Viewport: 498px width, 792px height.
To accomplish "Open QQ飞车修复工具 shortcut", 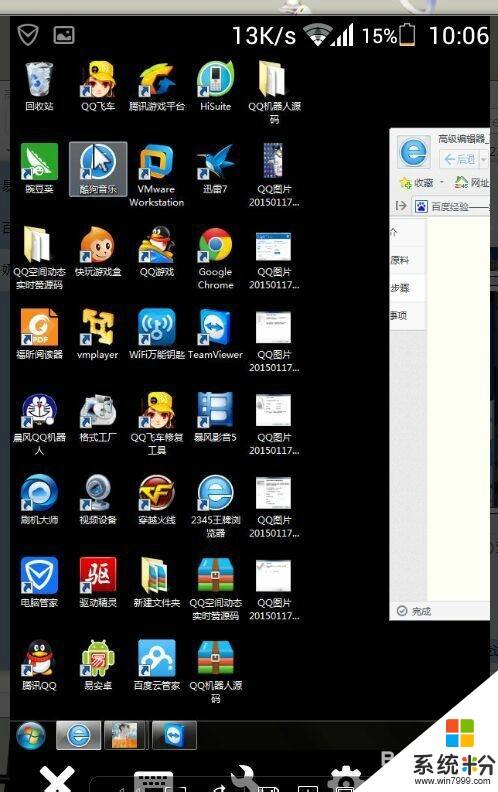I will (x=157, y=423).
